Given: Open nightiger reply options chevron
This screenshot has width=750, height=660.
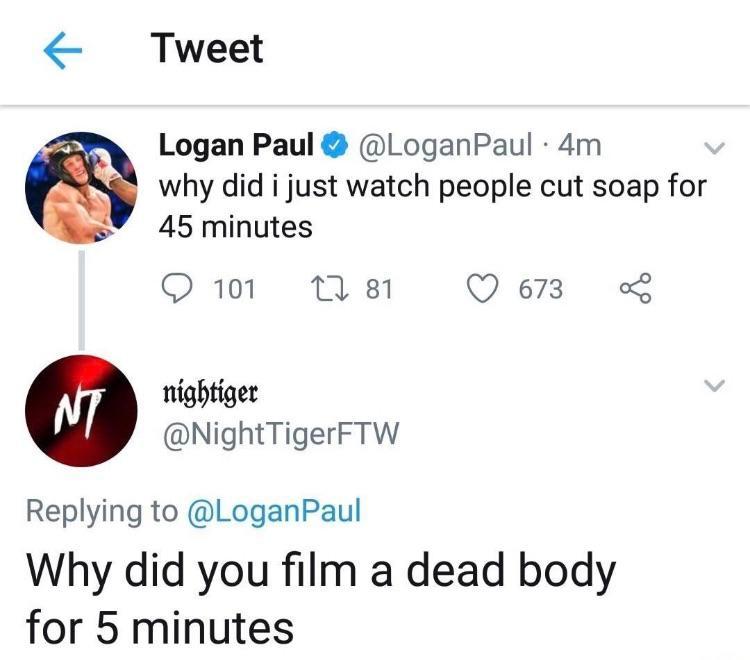Looking at the screenshot, I should [x=713, y=386].
